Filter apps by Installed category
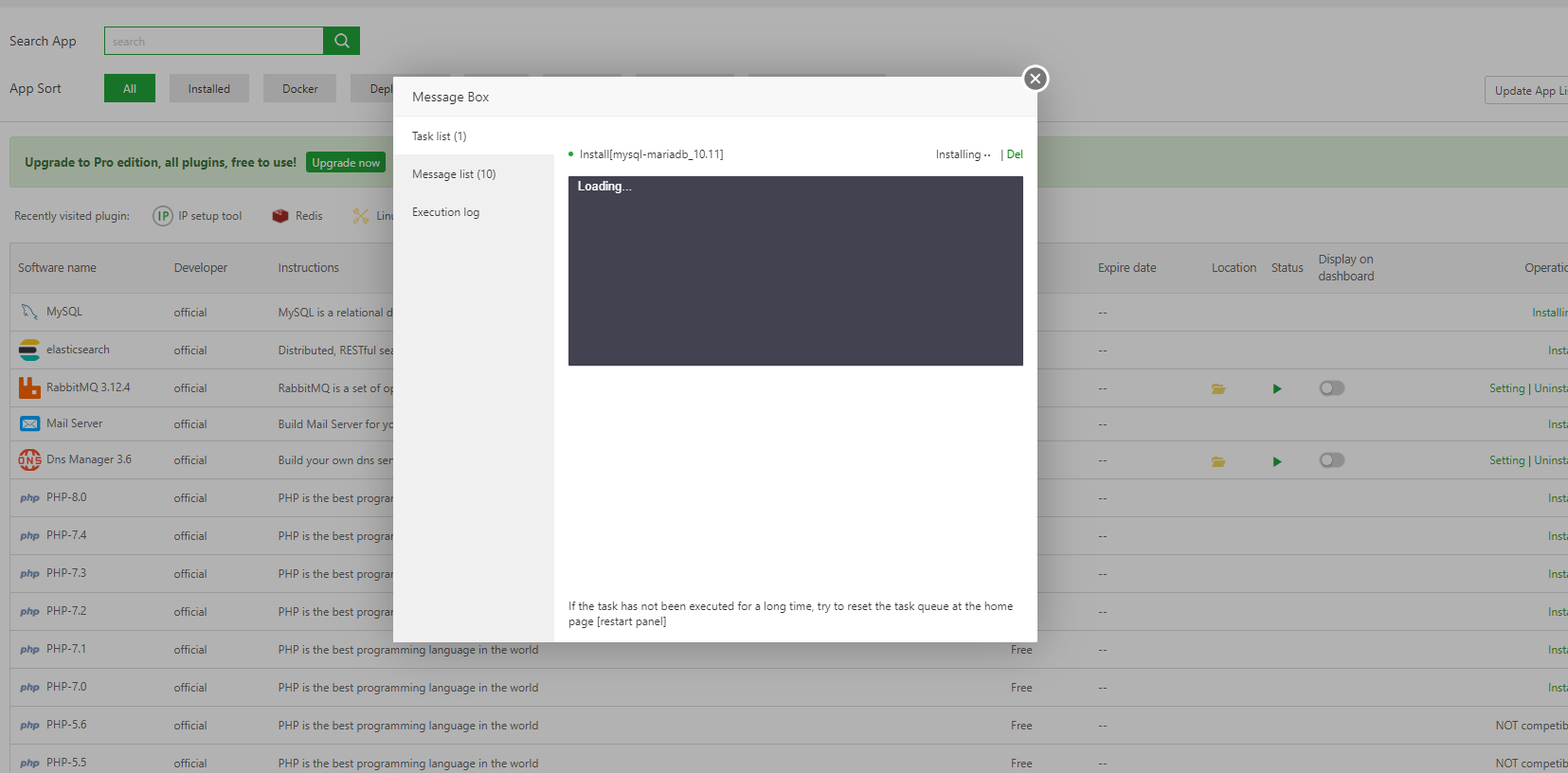This screenshot has width=1568, height=773. click(x=209, y=88)
